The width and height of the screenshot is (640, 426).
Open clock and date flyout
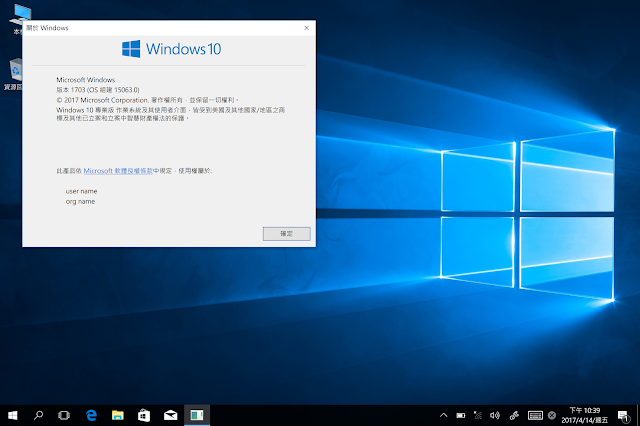[584, 415]
